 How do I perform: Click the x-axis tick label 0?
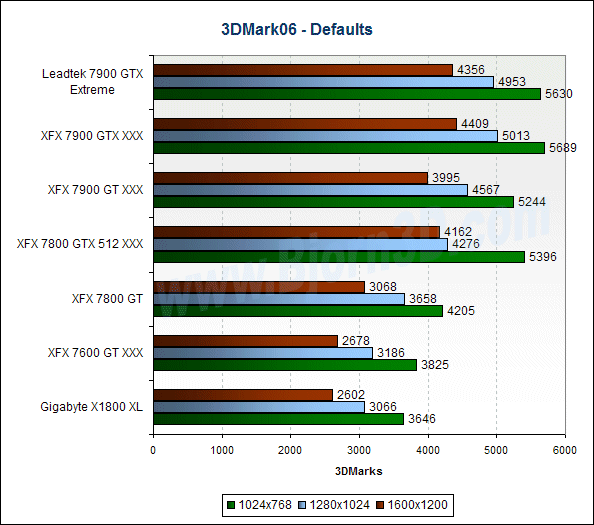pyautogui.click(x=153, y=450)
